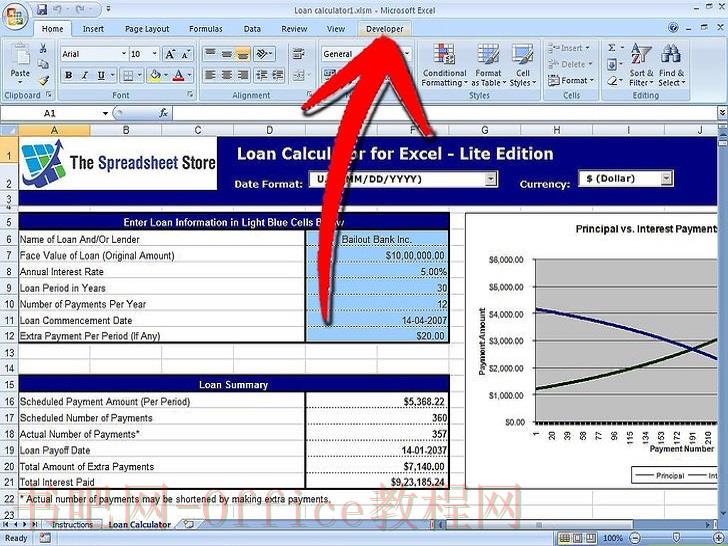Screen dimensions: 728x546
Task: Toggle Underline formatting
Action: coord(101,75)
